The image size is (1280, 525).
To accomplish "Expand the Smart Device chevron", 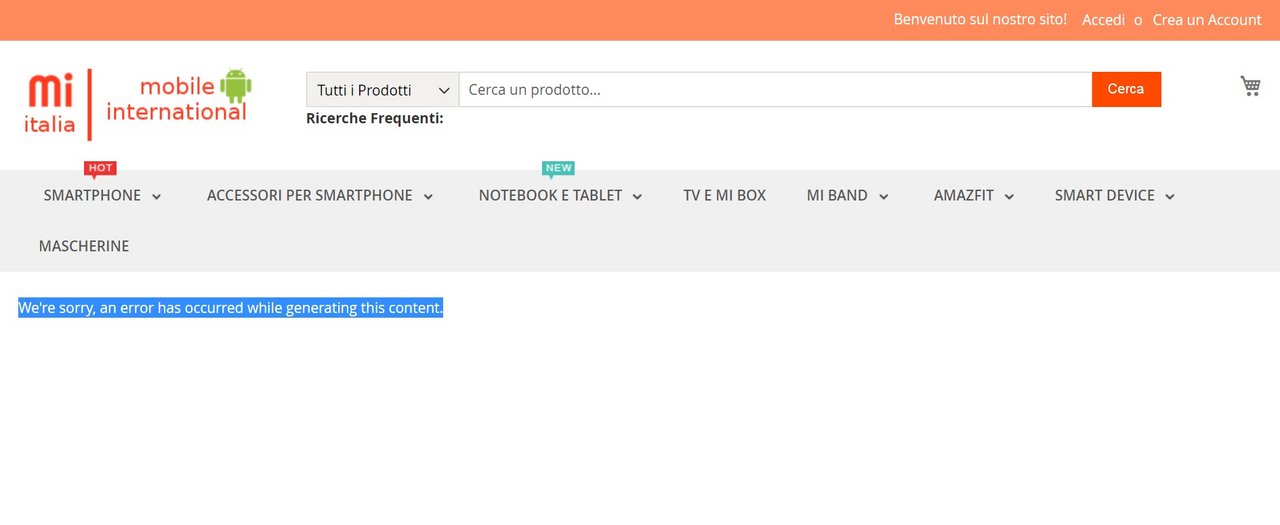I will 1170,197.
